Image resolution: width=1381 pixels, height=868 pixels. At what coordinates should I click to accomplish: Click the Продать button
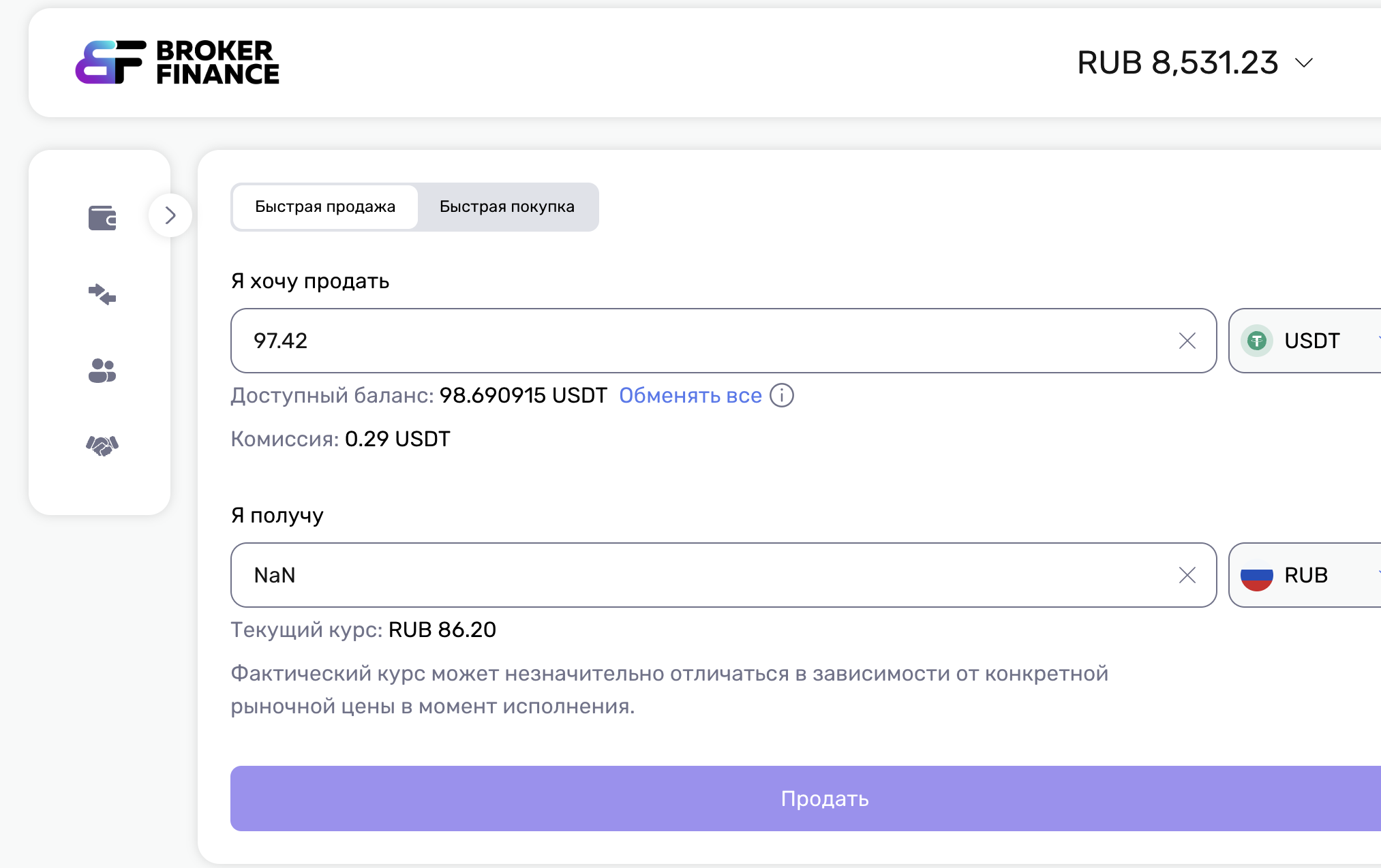806,799
